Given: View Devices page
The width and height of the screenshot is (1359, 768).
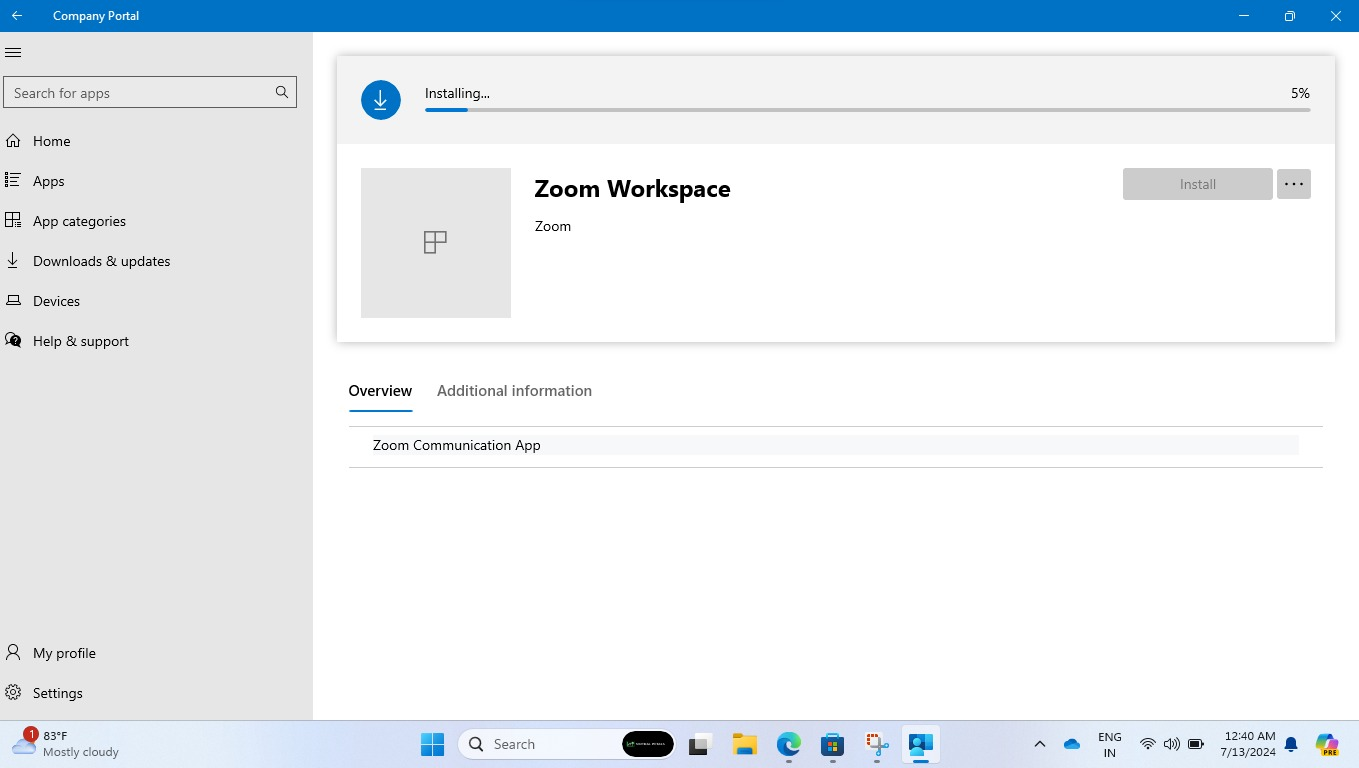Looking at the screenshot, I should click(156, 301).
